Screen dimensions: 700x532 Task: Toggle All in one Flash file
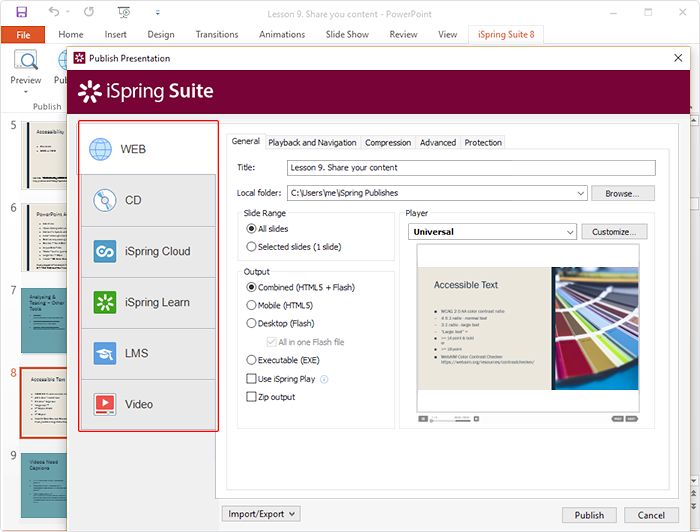tap(271, 342)
